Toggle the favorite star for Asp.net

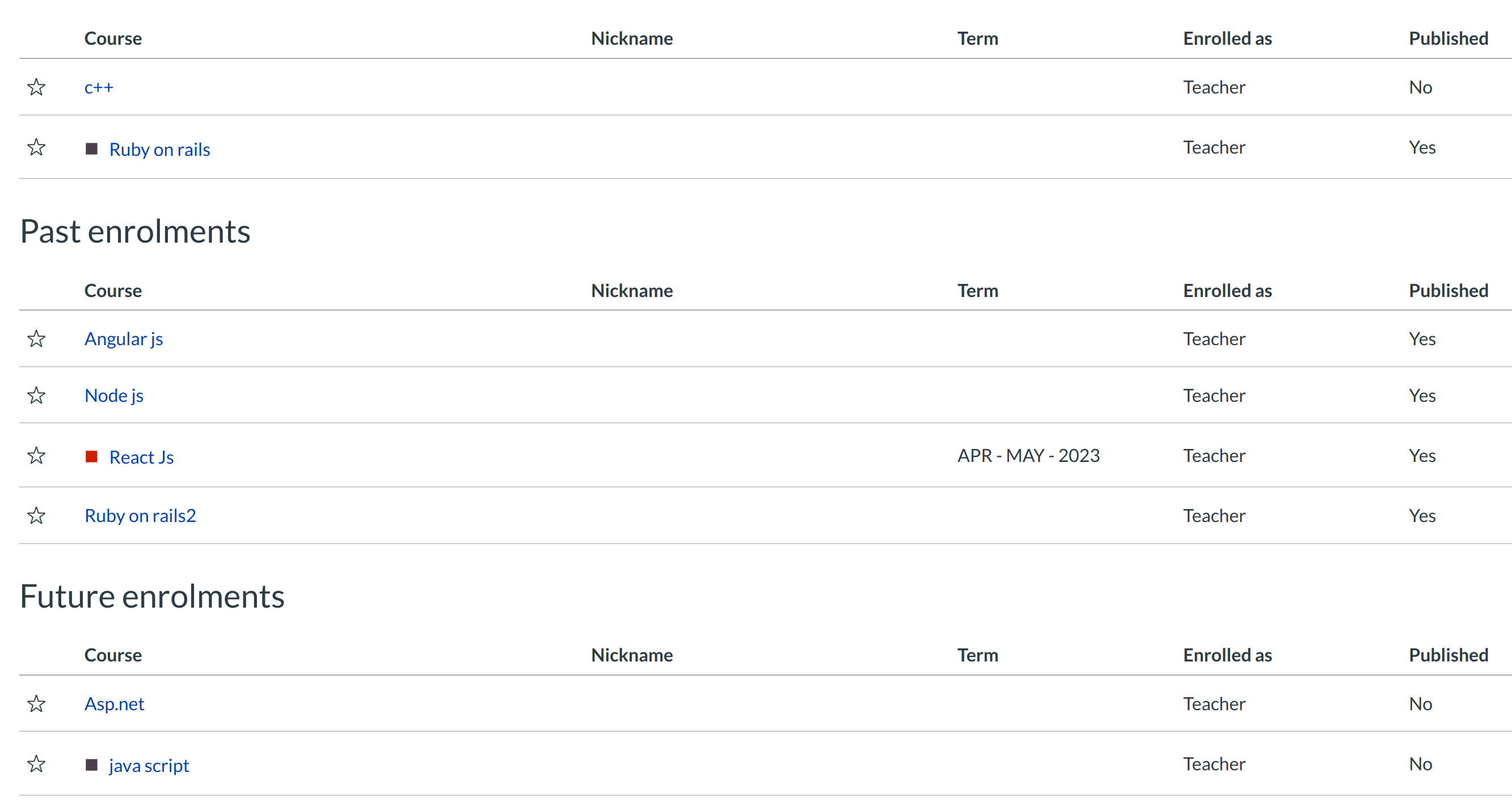coord(36,704)
